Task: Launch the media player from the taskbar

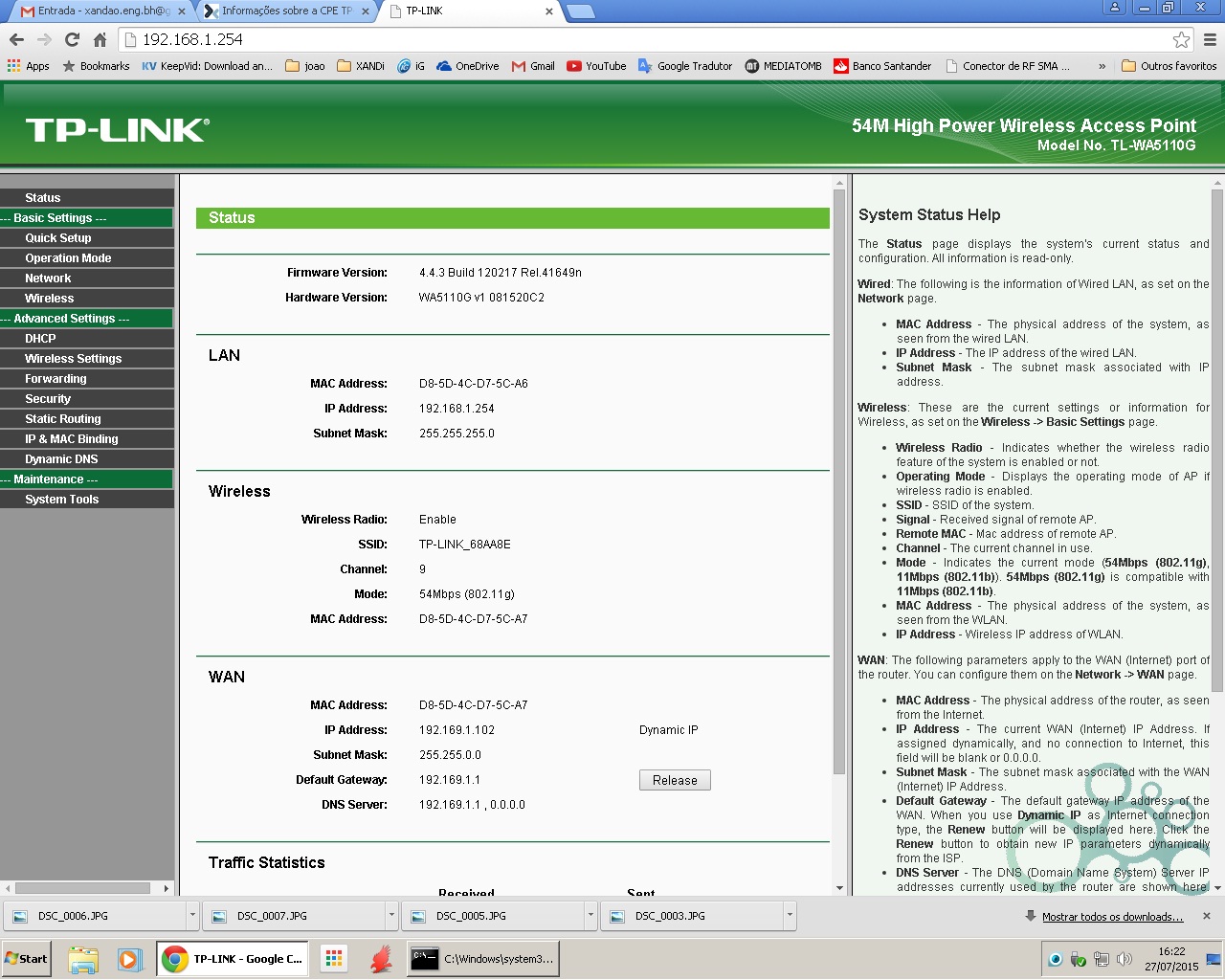Action: (129, 959)
